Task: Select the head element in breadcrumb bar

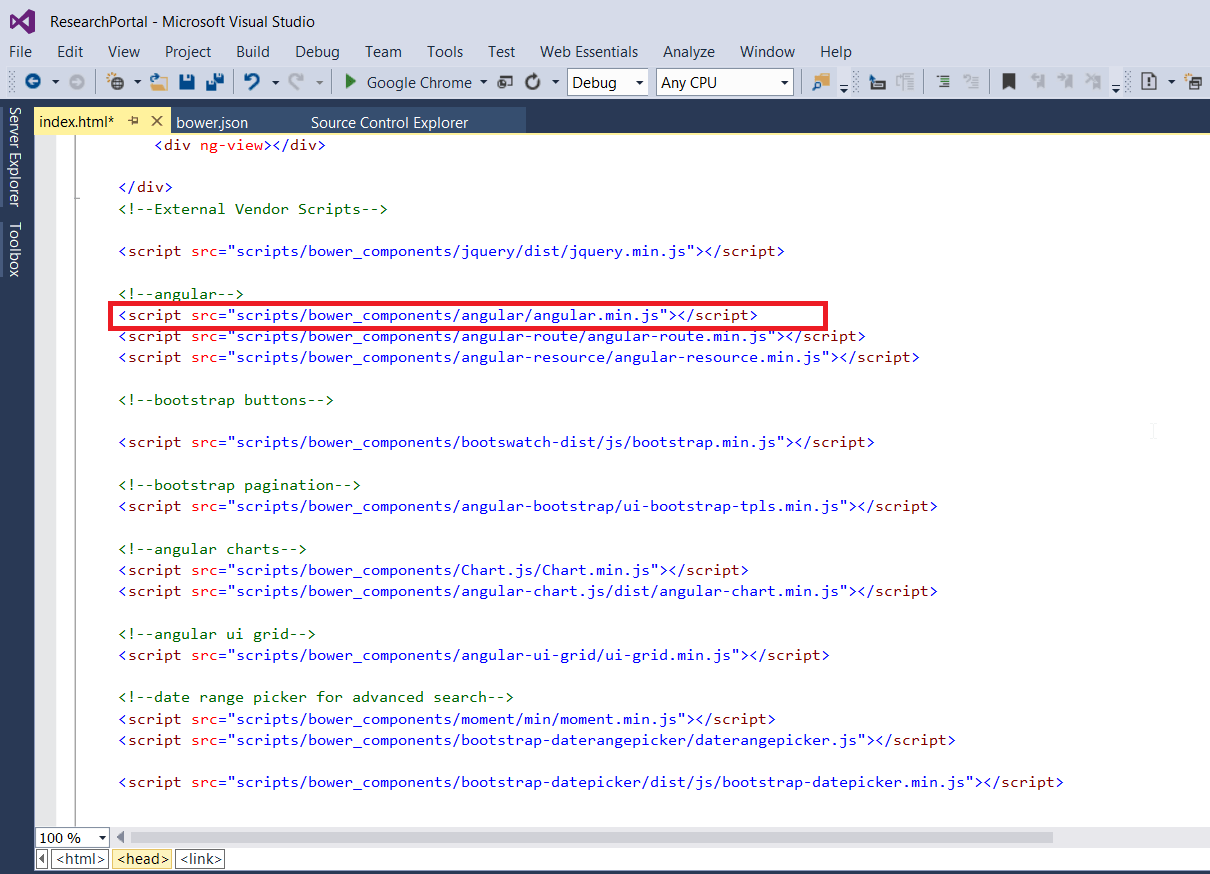Action: (x=141, y=858)
